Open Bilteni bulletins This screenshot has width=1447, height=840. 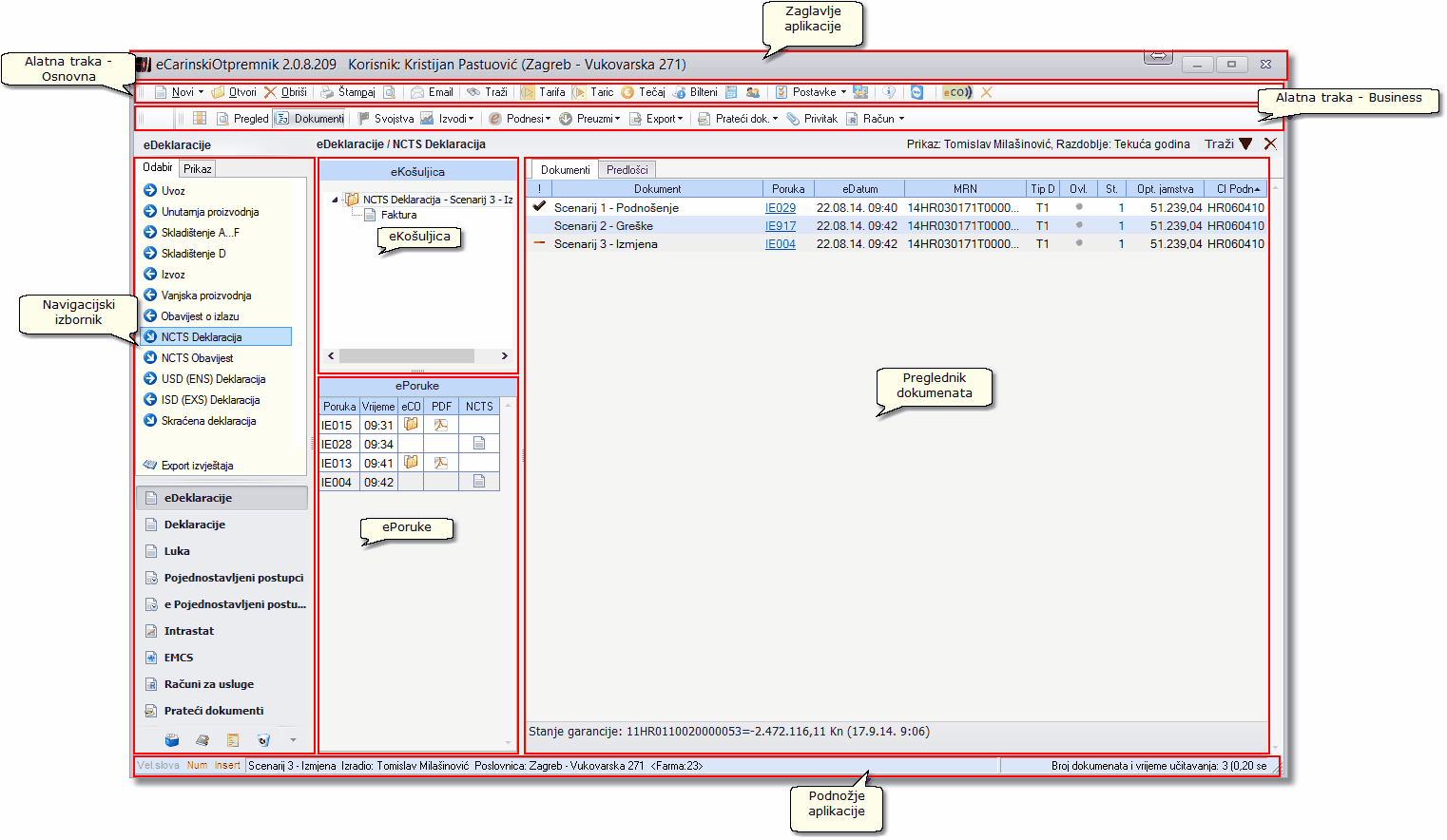tap(695, 92)
